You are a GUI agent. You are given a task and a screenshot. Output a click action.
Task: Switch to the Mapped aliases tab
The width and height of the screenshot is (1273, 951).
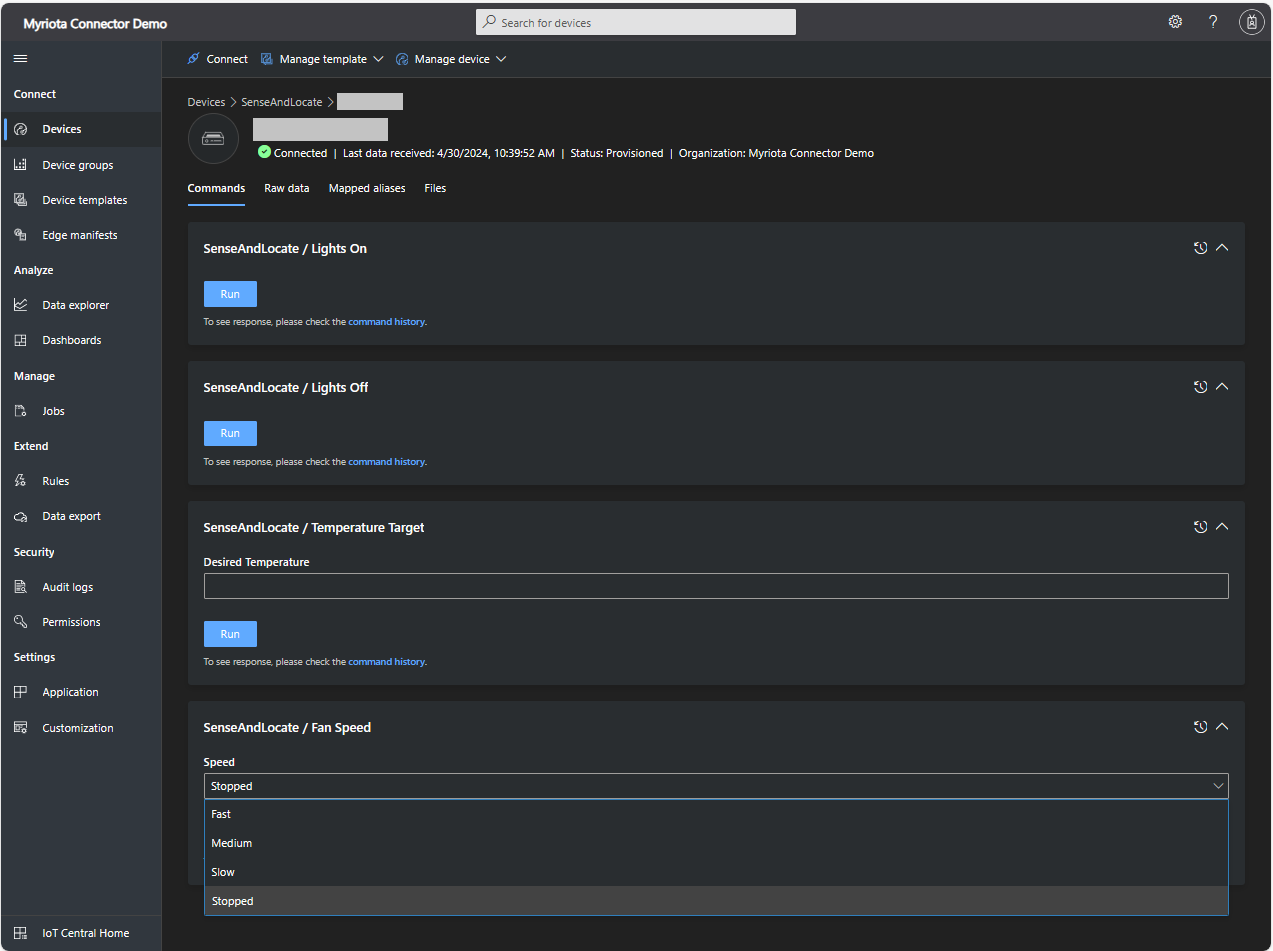367,188
